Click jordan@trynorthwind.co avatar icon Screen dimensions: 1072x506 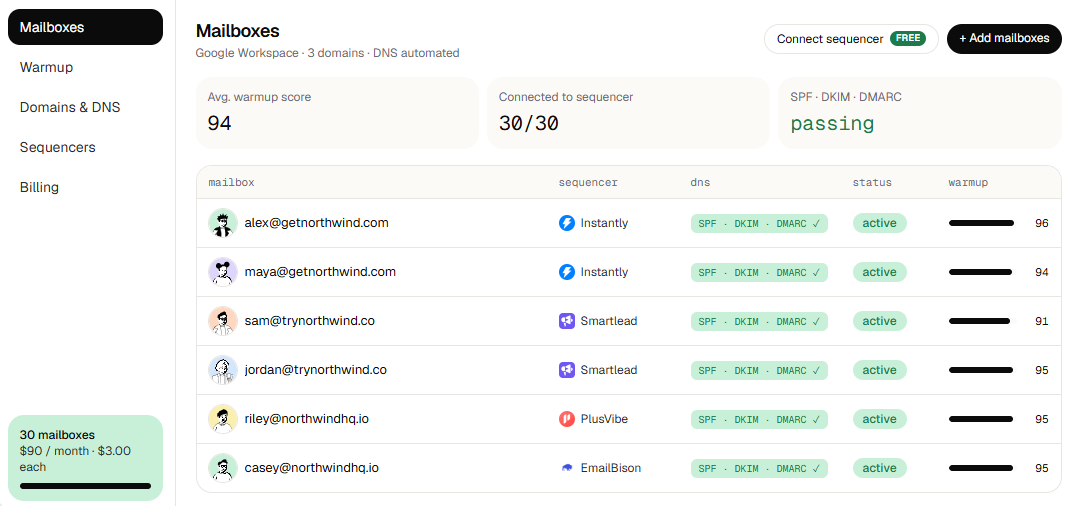(x=223, y=370)
